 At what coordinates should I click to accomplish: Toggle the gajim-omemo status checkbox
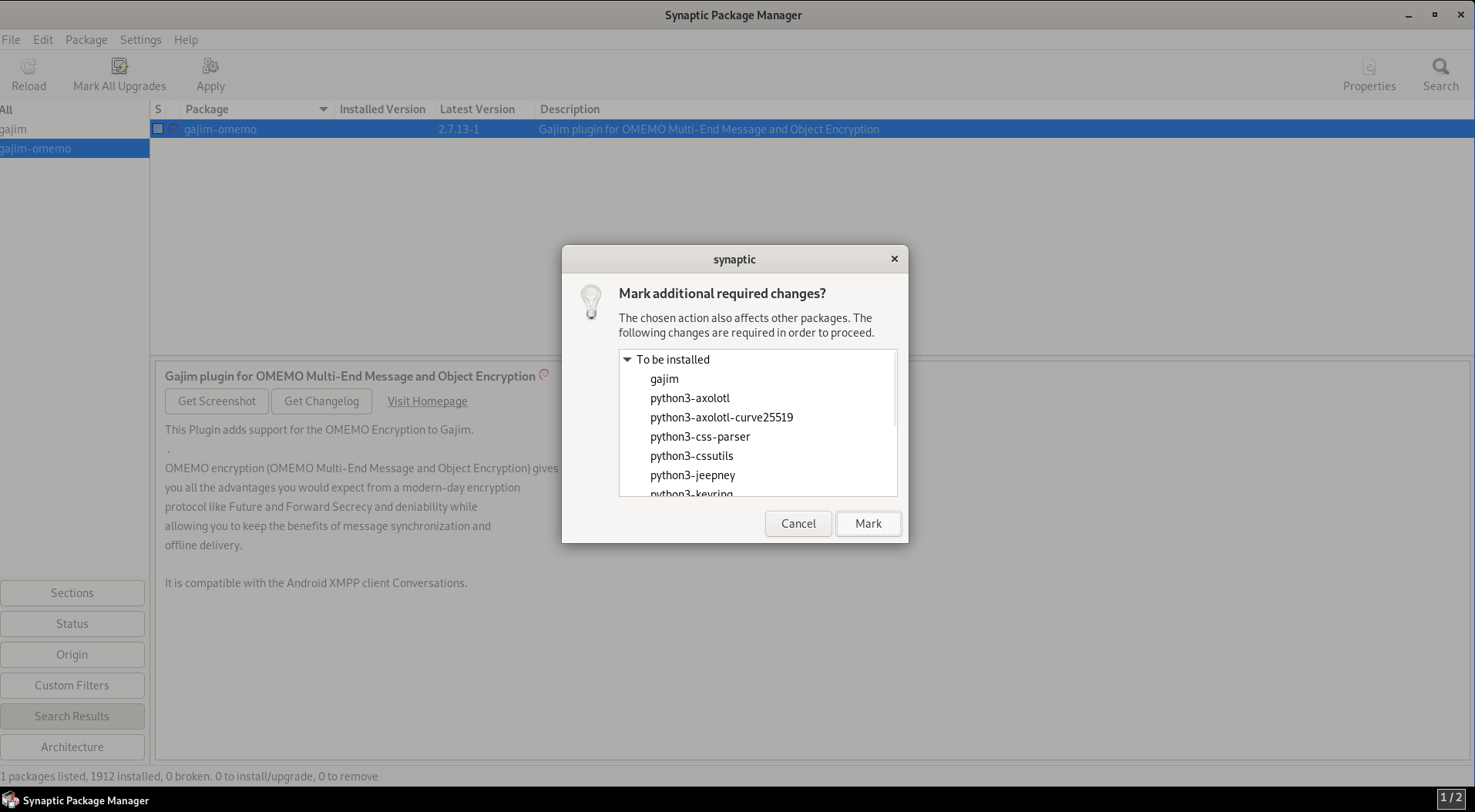pyautogui.click(x=158, y=129)
